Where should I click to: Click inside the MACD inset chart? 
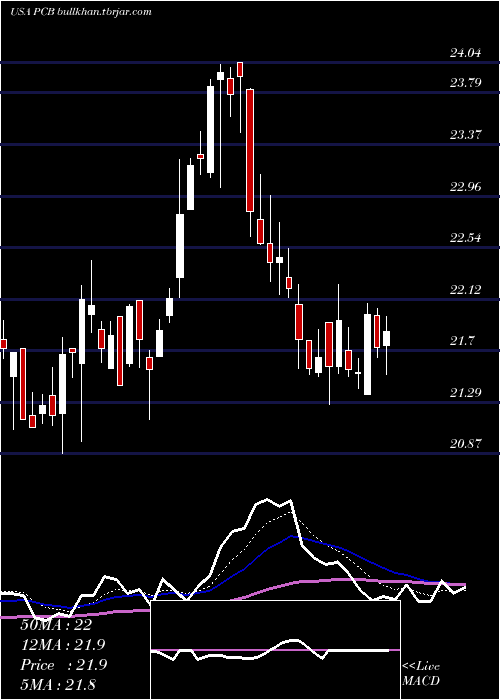coord(275,650)
